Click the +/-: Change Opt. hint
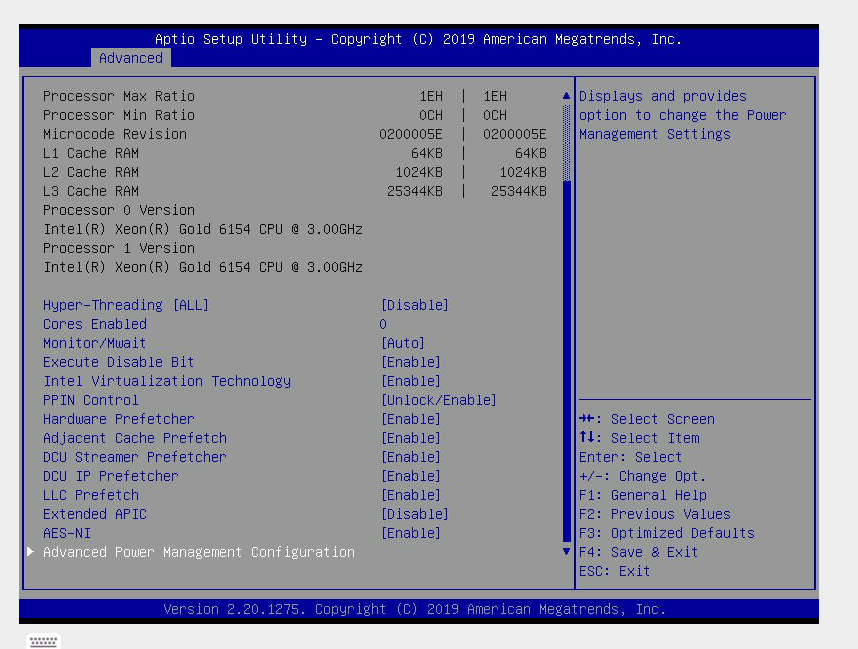The image size is (858, 649). 642,476
